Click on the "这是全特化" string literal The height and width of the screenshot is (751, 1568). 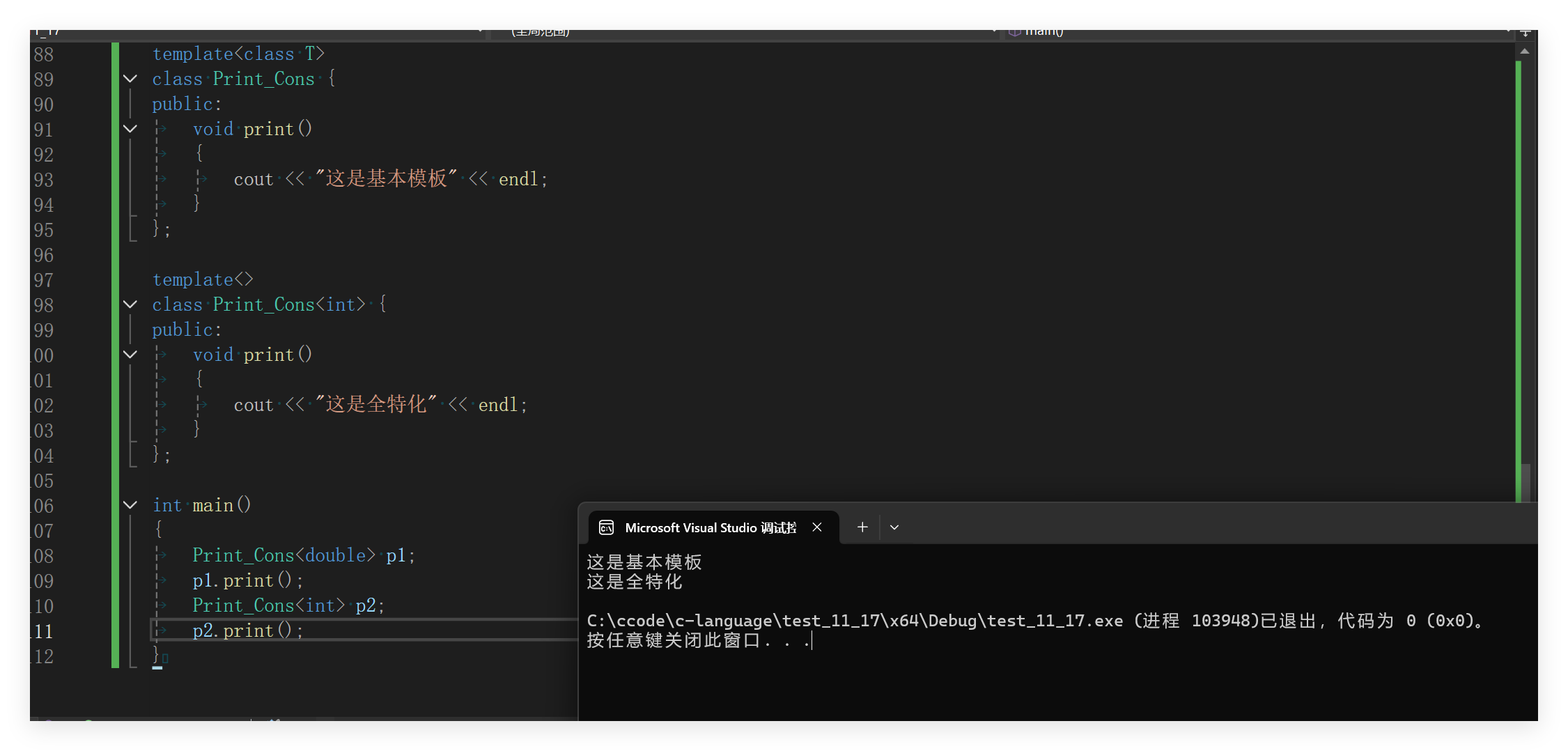376,404
